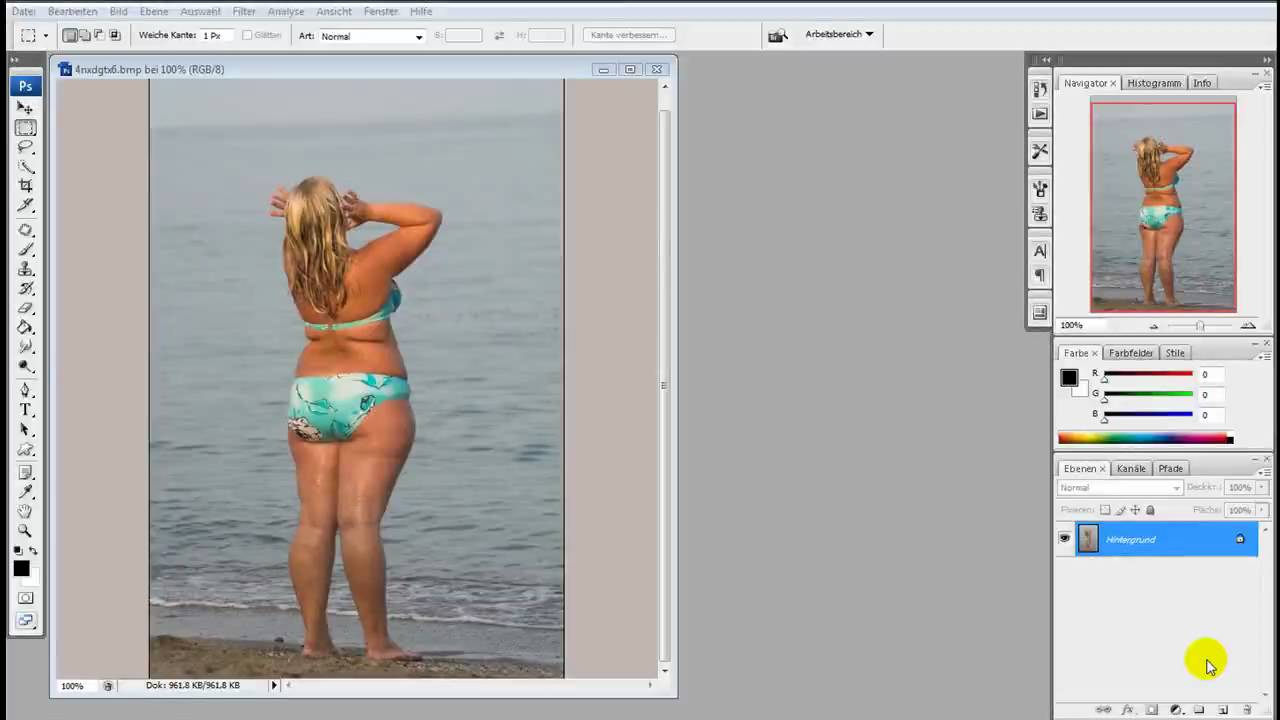
Task: Select the Lasso tool
Action: (x=26, y=147)
